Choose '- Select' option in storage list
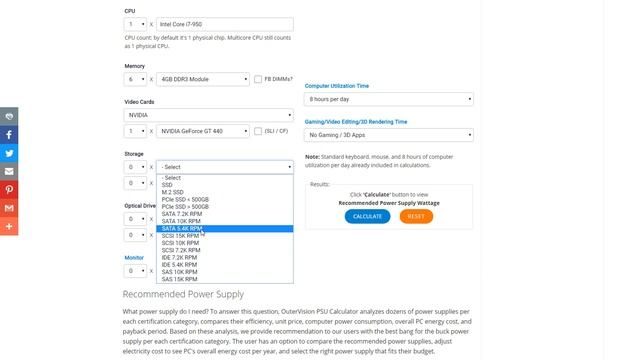The image size is (640, 360). tap(225, 178)
